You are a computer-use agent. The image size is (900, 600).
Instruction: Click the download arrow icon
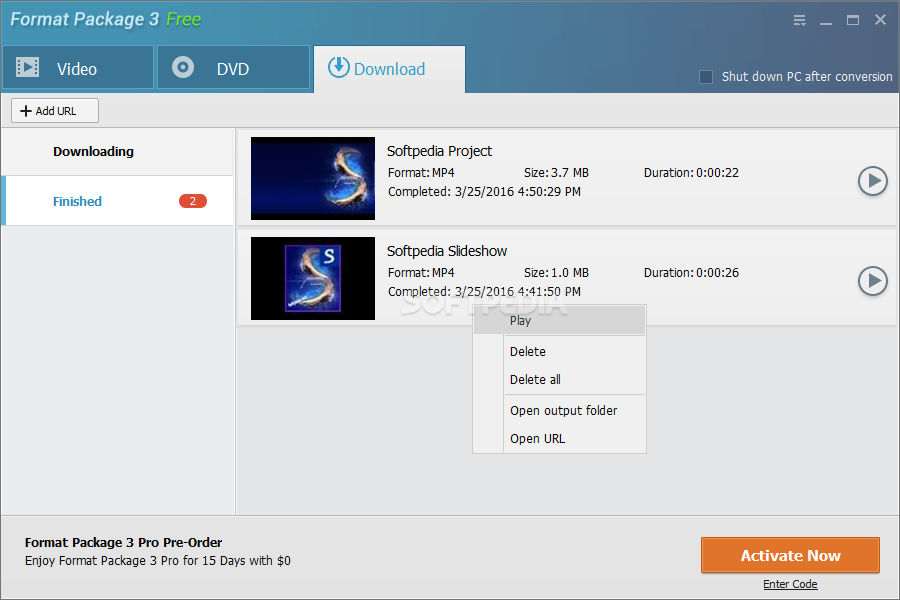338,67
